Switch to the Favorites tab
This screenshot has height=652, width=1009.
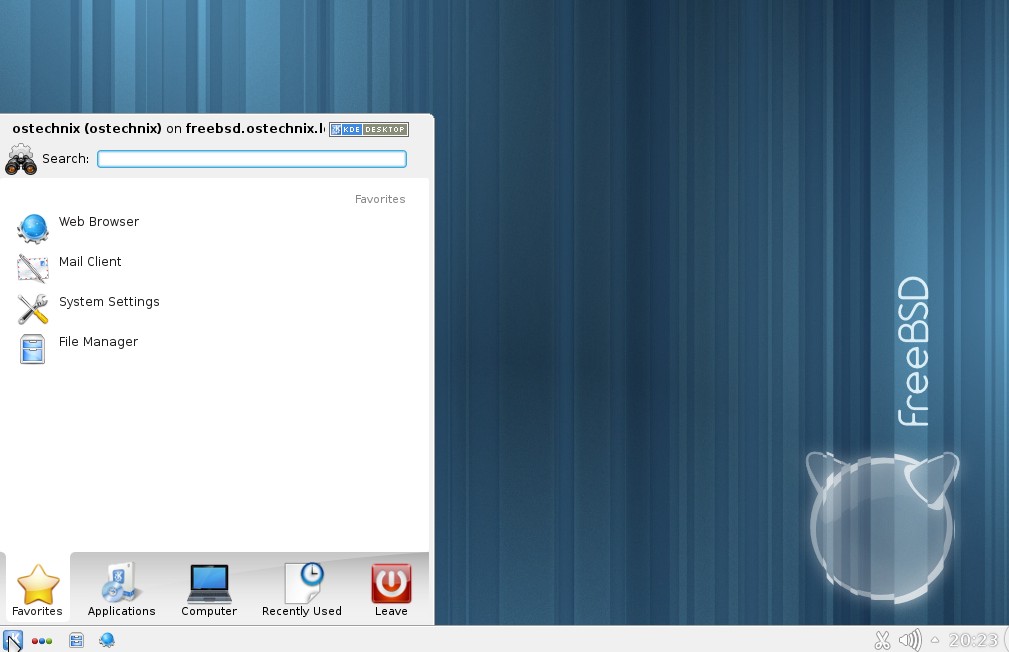coord(37,589)
